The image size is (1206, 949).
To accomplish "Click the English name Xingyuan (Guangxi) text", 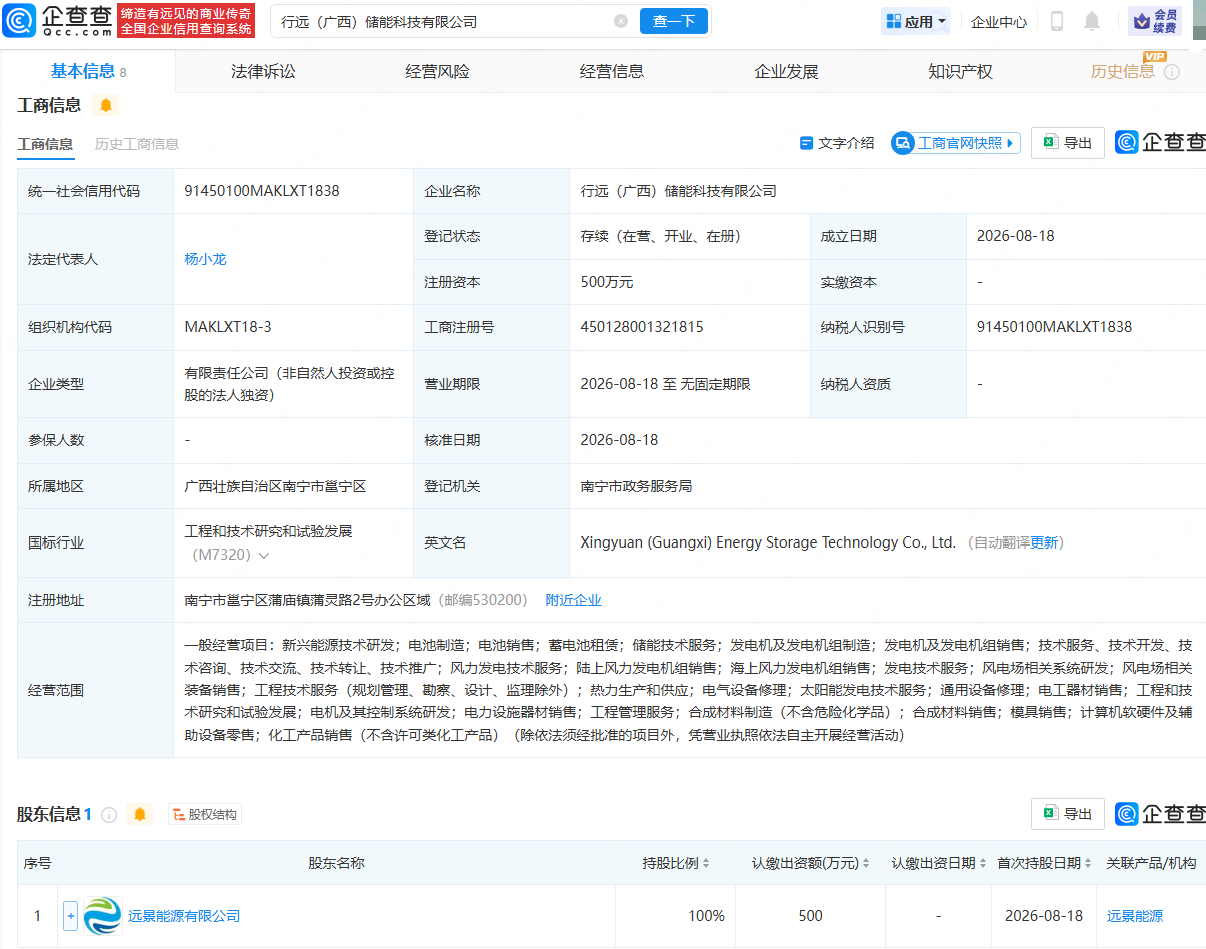I will (x=768, y=543).
